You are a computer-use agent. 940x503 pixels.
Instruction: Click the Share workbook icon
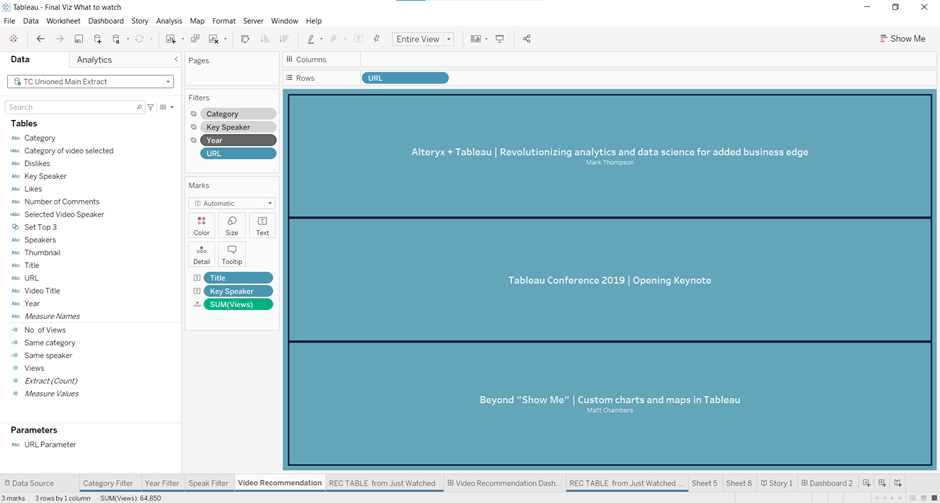[527, 39]
